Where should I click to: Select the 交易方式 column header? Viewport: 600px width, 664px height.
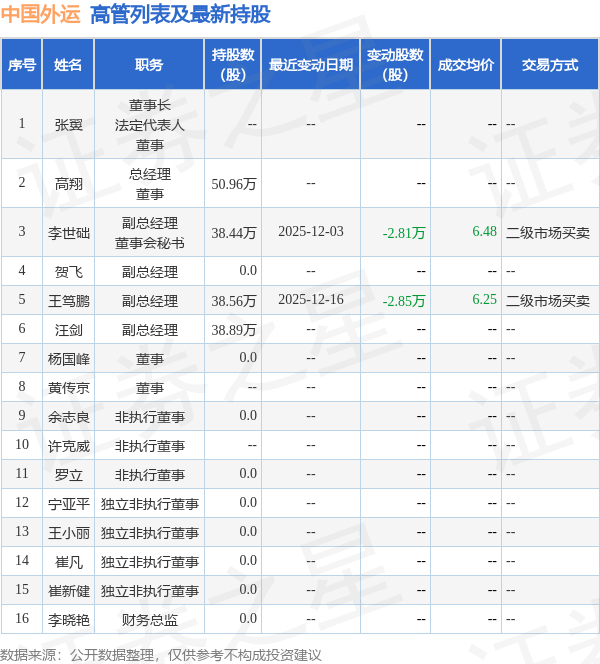pos(550,65)
